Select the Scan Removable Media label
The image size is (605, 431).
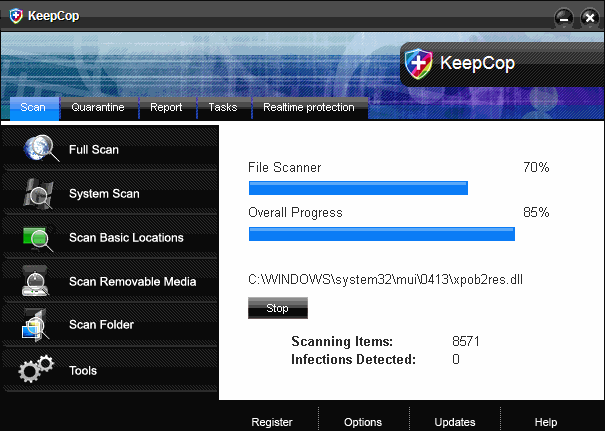click(132, 282)
